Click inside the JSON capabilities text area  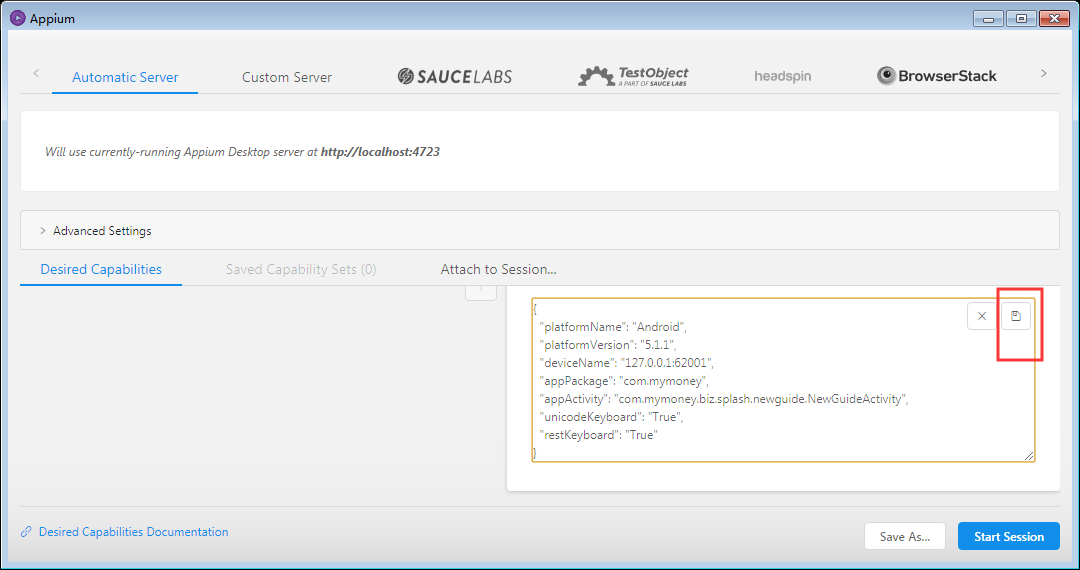pos(783,380)
